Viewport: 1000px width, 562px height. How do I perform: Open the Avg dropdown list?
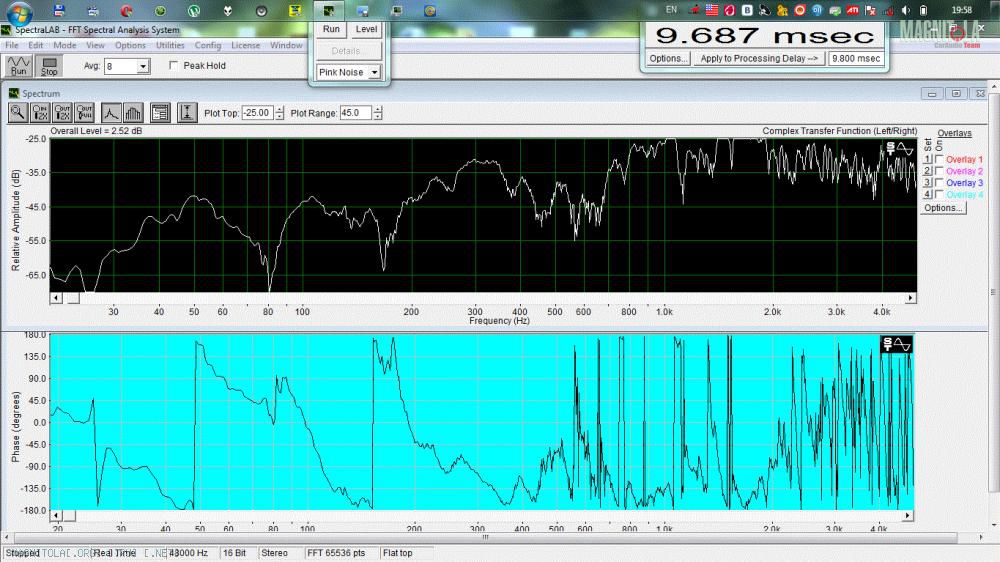[143, 66]
